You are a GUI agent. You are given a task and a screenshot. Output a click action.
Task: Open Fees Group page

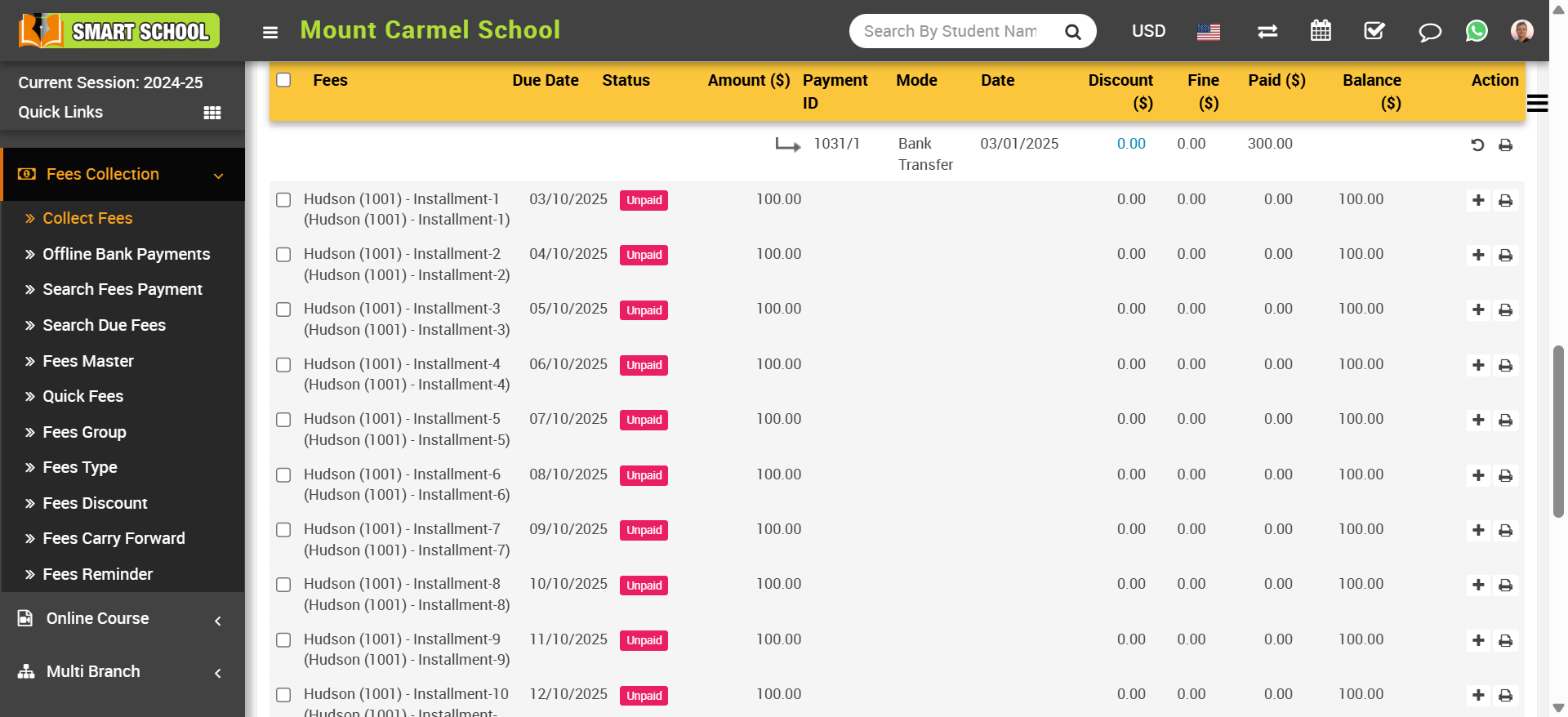[84, 432]
